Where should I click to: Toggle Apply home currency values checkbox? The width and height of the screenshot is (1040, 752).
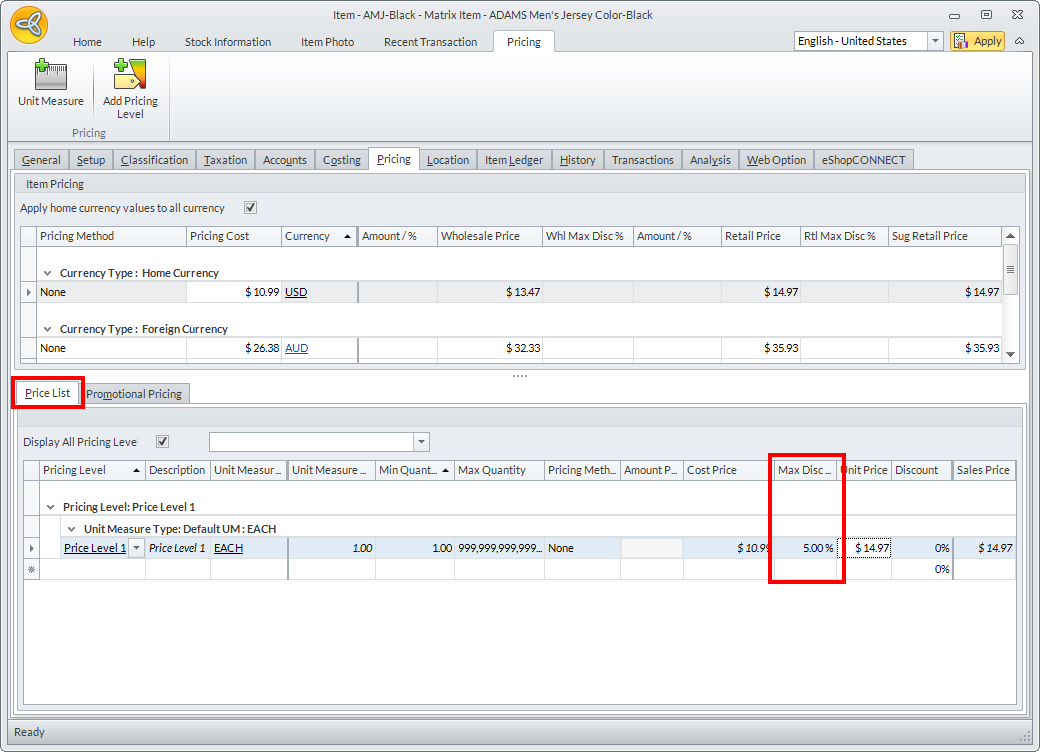pos(251,208)
